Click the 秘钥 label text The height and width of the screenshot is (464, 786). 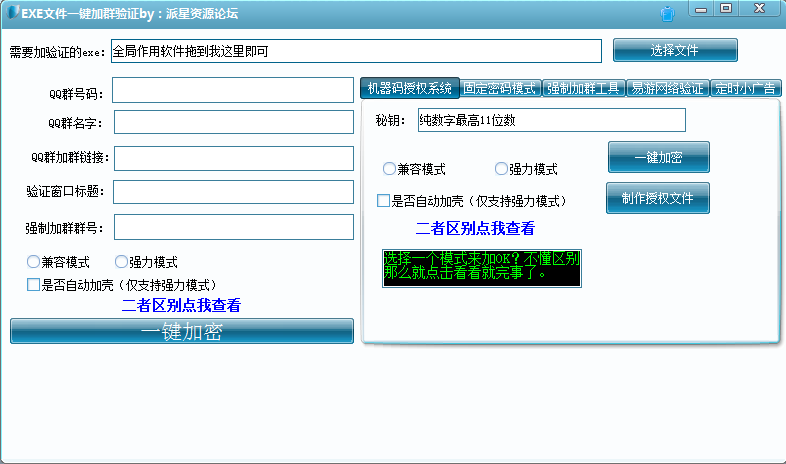click(x=390, y=120)
